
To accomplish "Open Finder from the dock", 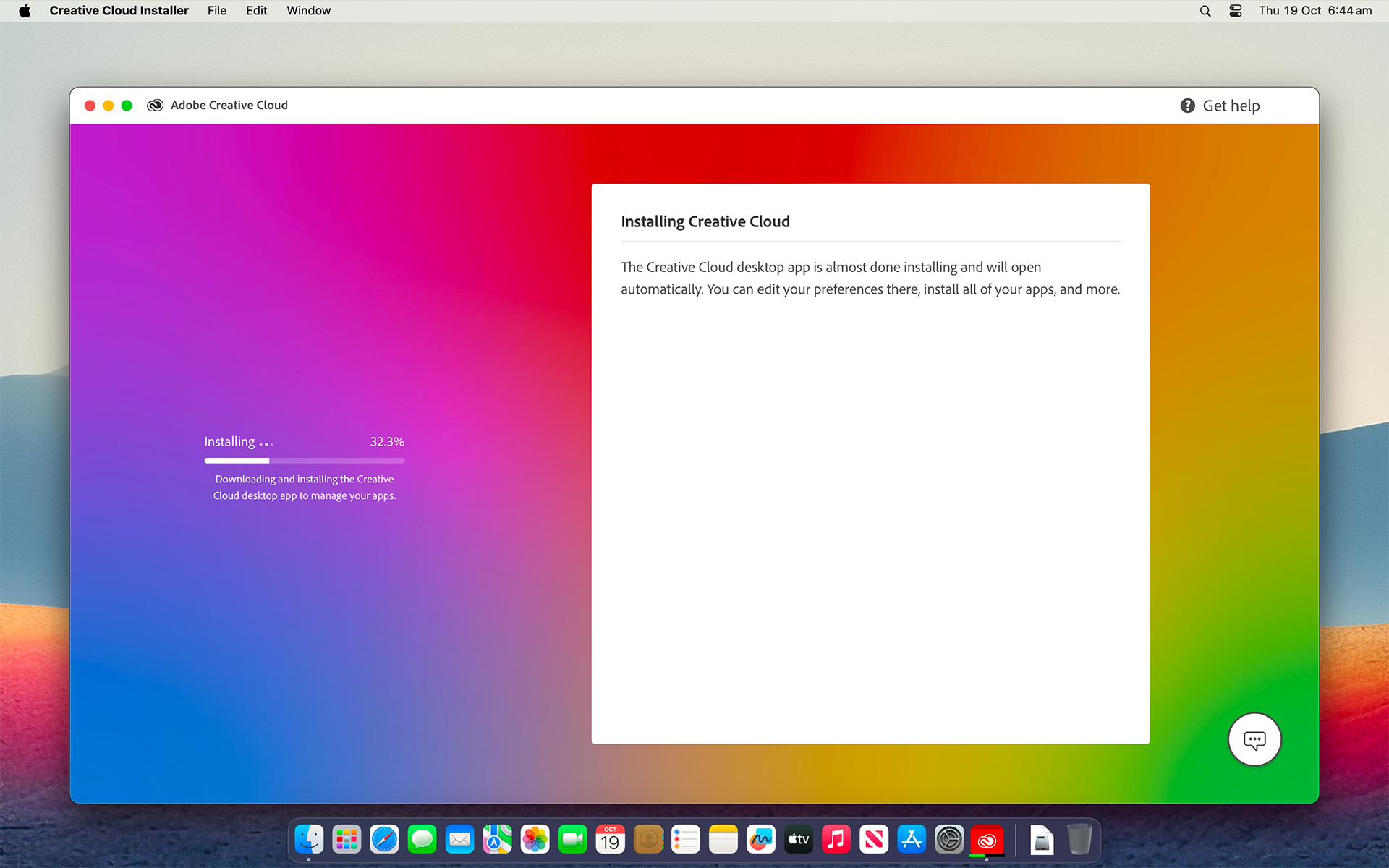I will coord(309,839).
